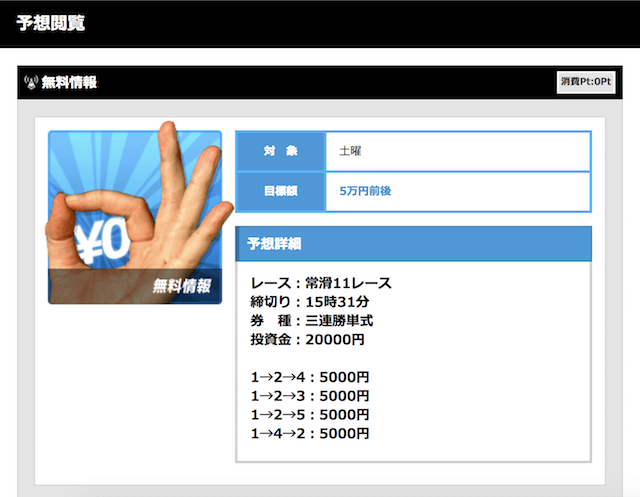The image size is (640, 497).
Task: Select the 無料情報 section header text
Action: coord(69,82)
